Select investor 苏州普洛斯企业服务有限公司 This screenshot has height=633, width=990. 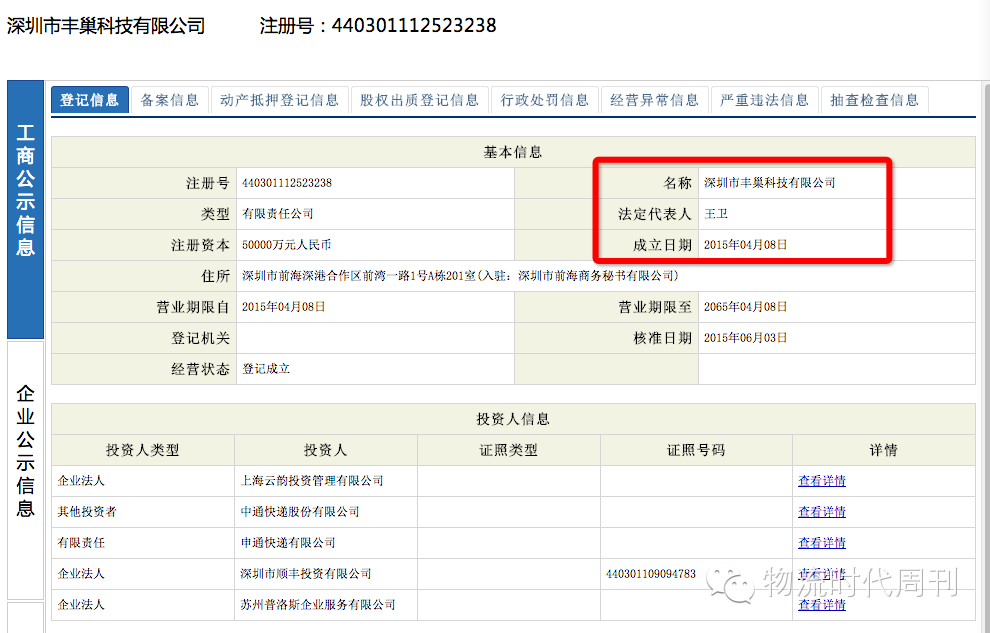318,605
